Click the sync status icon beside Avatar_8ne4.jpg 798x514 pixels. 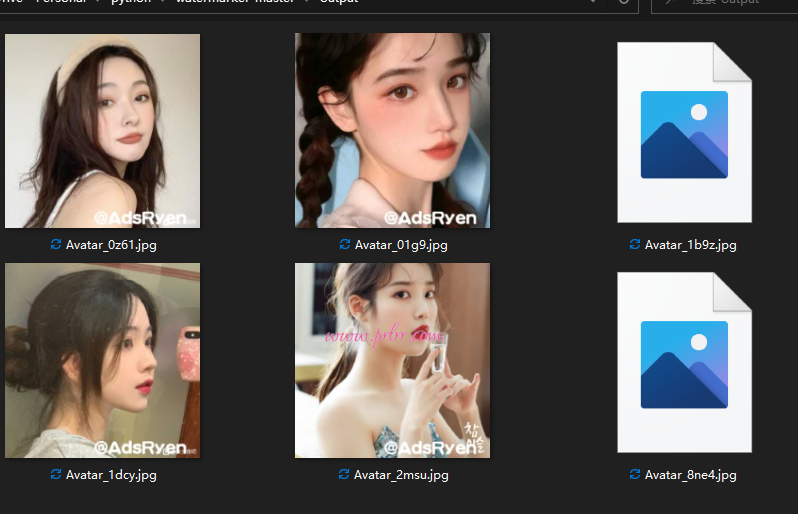point(635,475)
